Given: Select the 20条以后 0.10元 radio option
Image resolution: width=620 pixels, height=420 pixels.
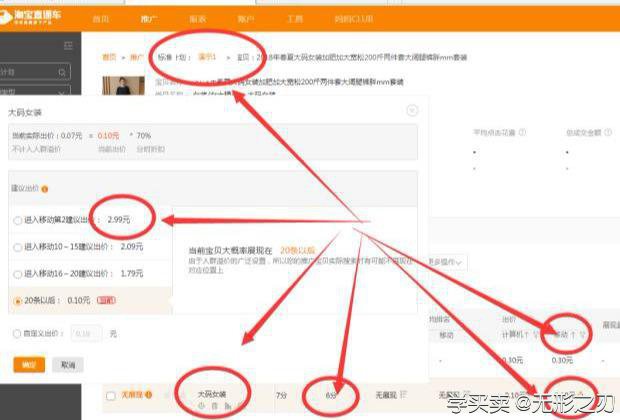Looking at the screenshot, I should point(17,301).
